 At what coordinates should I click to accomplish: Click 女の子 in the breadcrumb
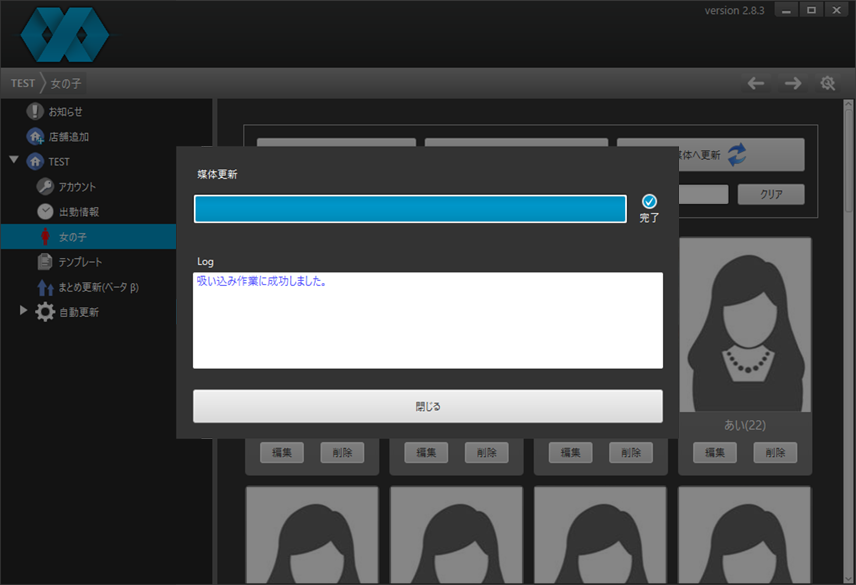66,83
